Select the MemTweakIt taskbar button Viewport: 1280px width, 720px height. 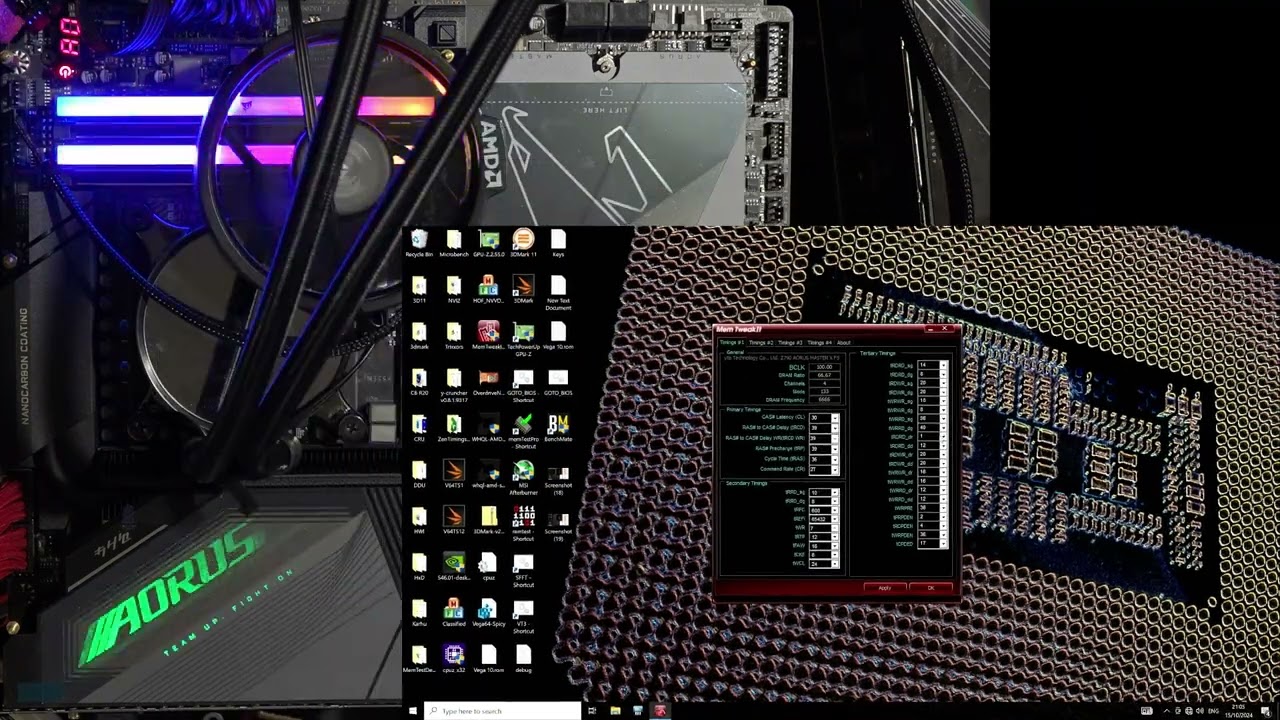(x=660, y=711)
